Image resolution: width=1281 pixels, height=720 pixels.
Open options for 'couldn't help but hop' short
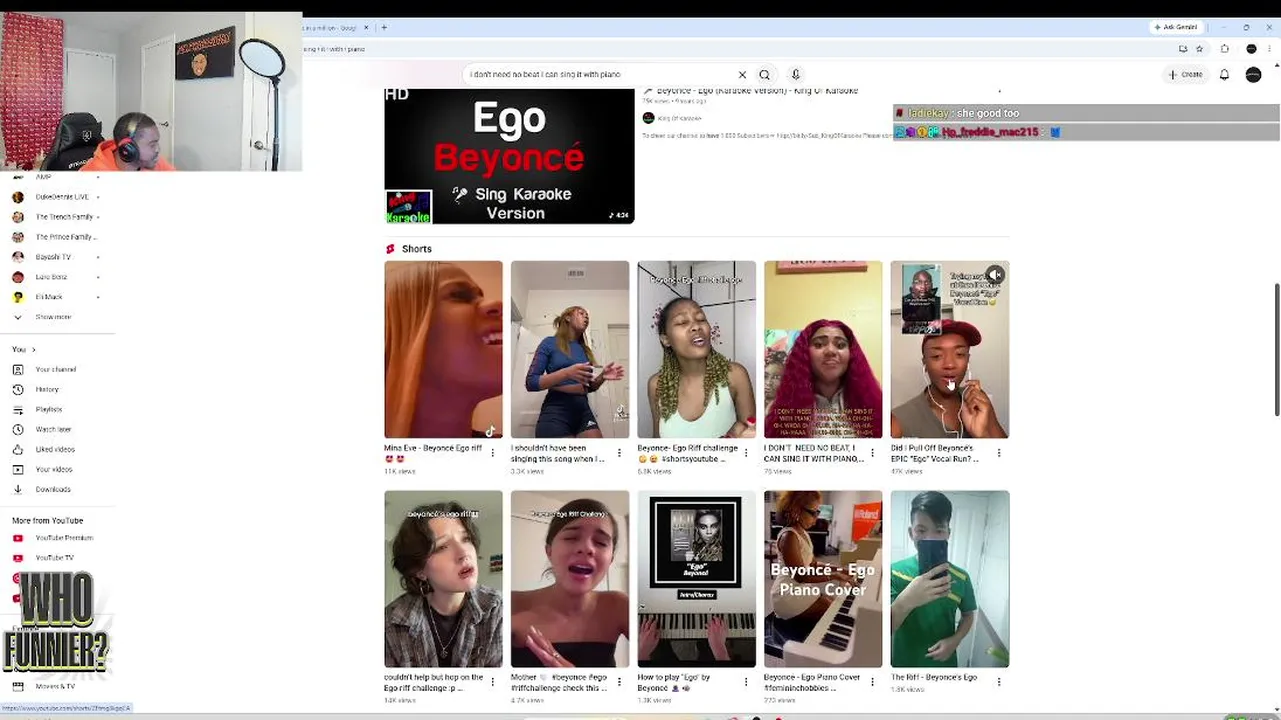(492, 682)
